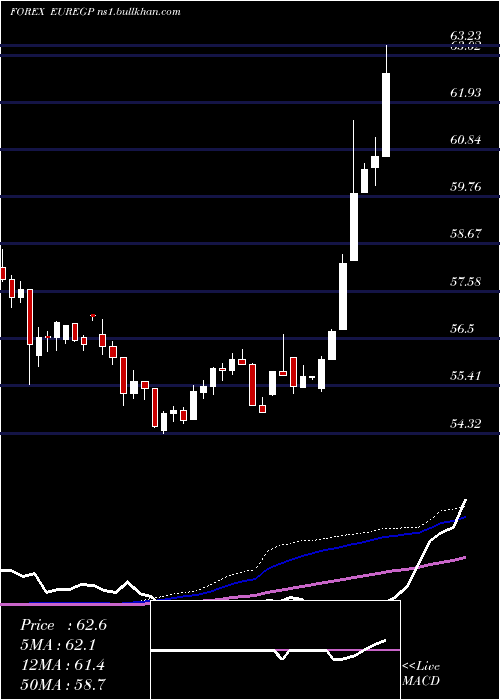Click the 60.84 price level label
Viewport: 500px width, 700px height.
pyautogui.click(x=466, y=140)
